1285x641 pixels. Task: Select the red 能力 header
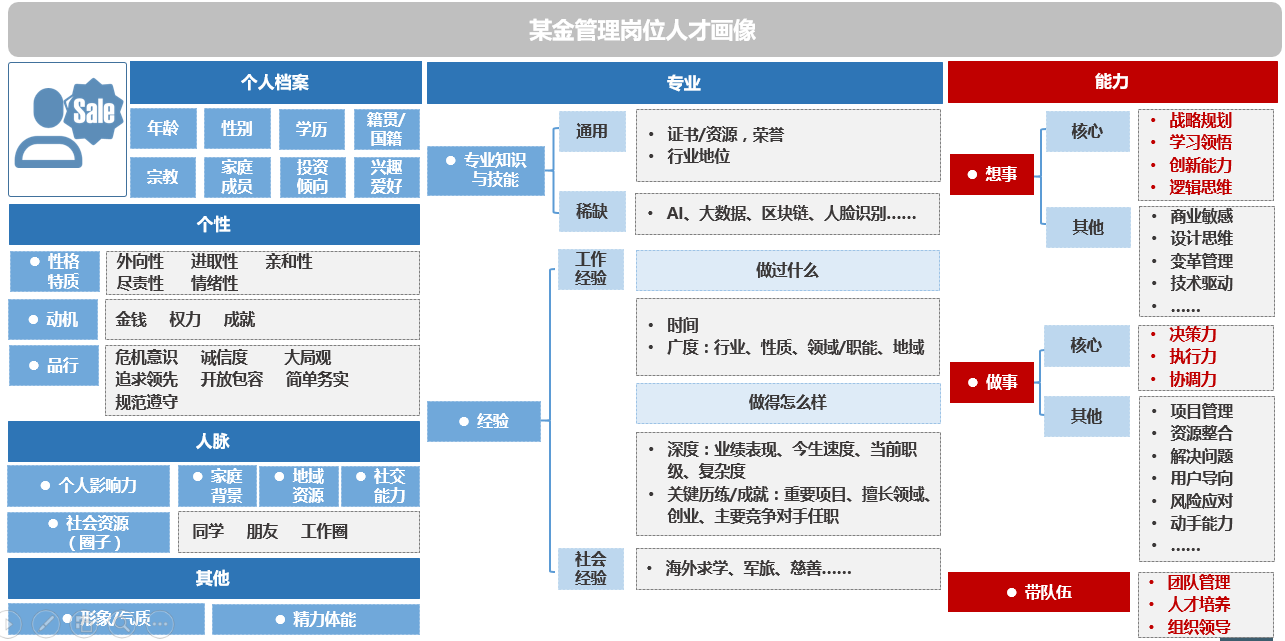[x=1111, y=82]
